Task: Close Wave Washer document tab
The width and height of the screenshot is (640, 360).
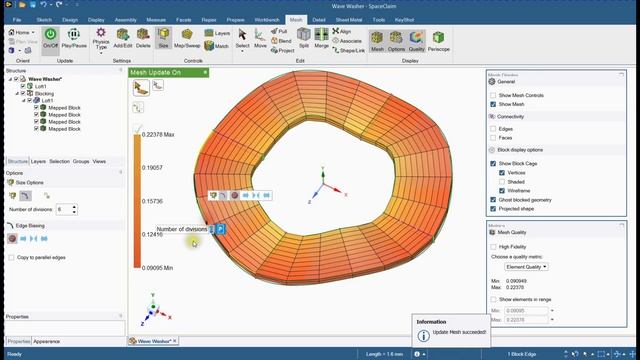Action: [x=175, y=341]
